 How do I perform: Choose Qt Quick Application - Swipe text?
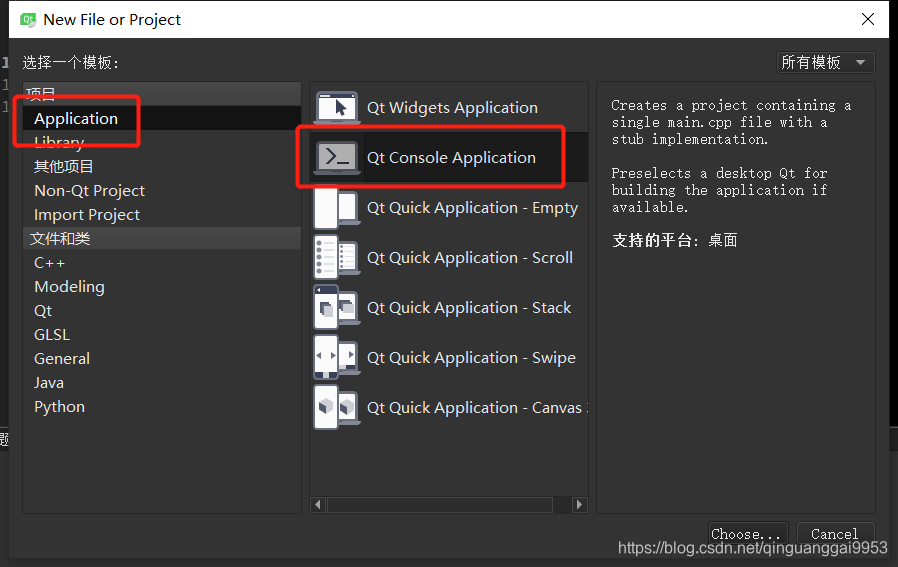click(x=471, y=357)
